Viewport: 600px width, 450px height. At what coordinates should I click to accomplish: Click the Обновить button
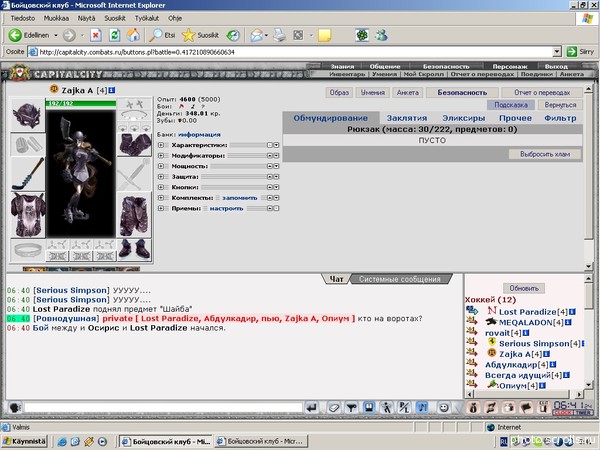pyautogui.click(x=524, y=288)
